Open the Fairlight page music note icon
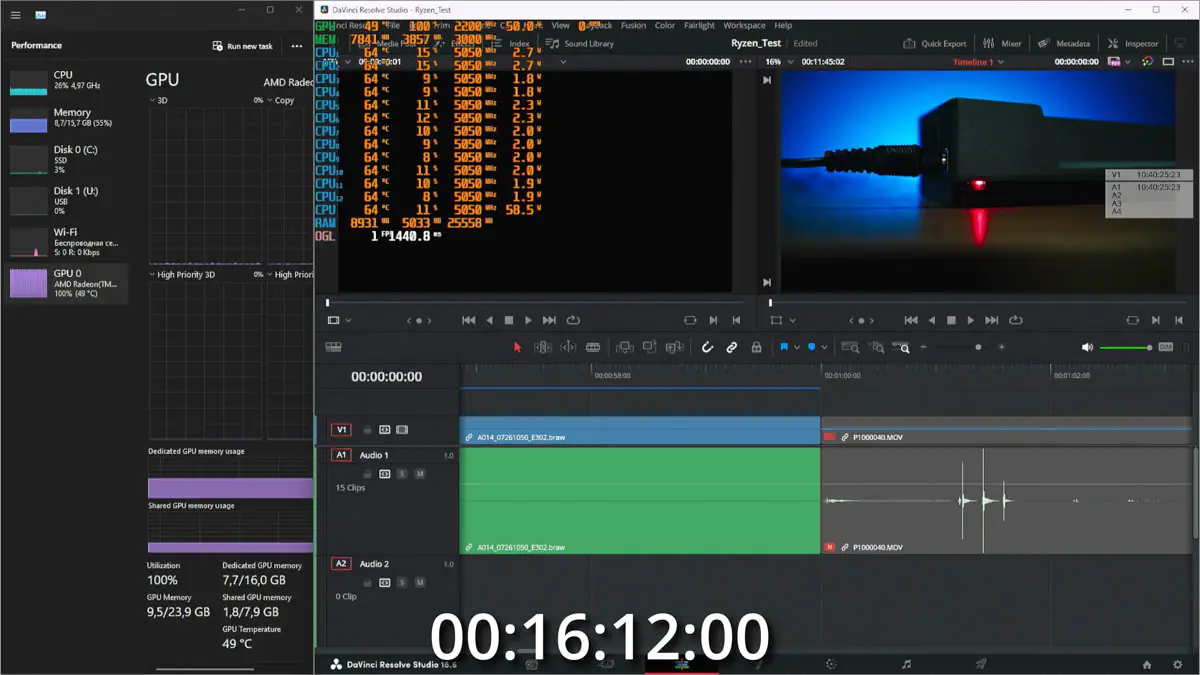The width and height of the screenshot is (1200, 675). point(906,664)
